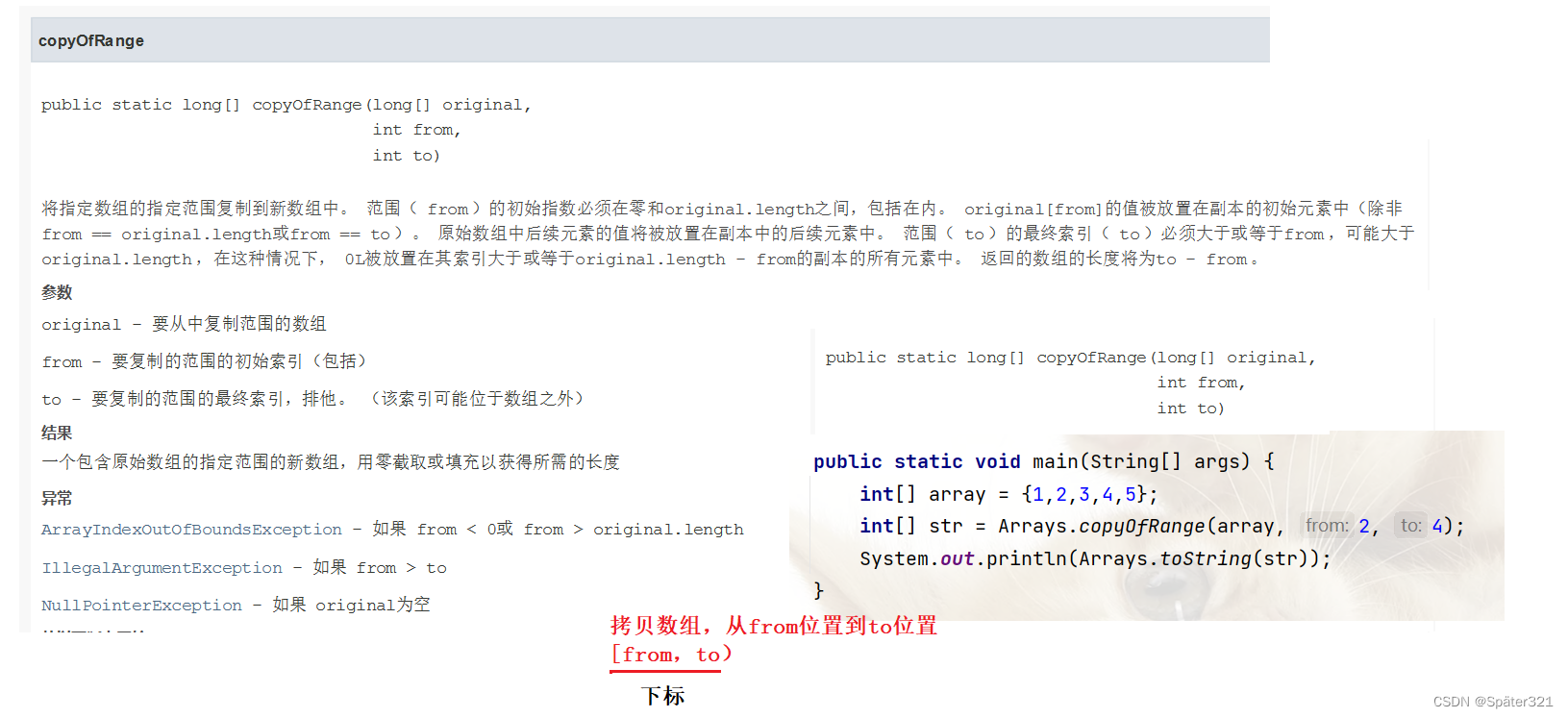Click the 结果 section heading
Screen dimensions: 1568x718
57,433
